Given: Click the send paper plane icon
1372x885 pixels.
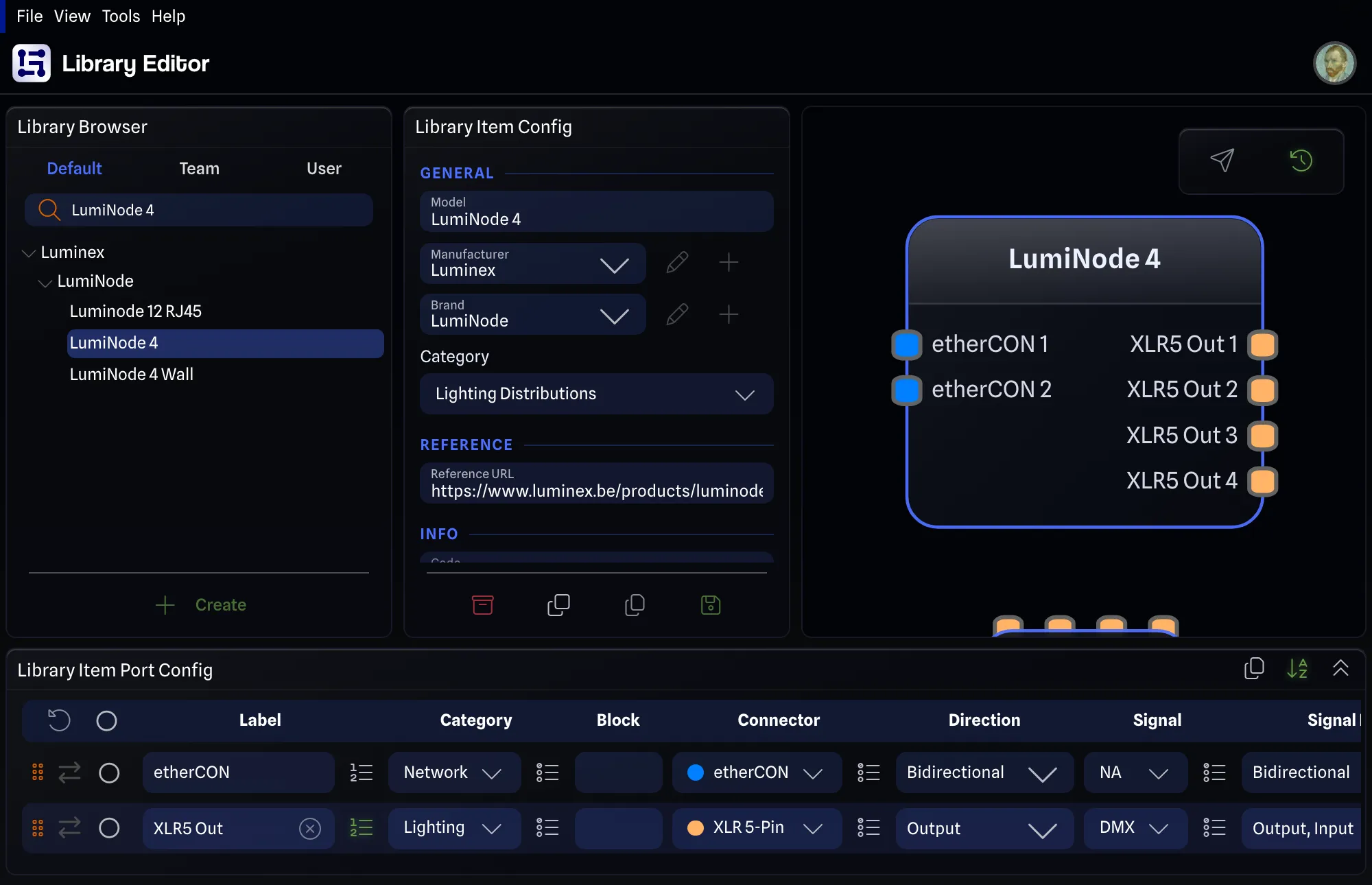Looking at the screenshot, I should click(x=1222, y=161).
